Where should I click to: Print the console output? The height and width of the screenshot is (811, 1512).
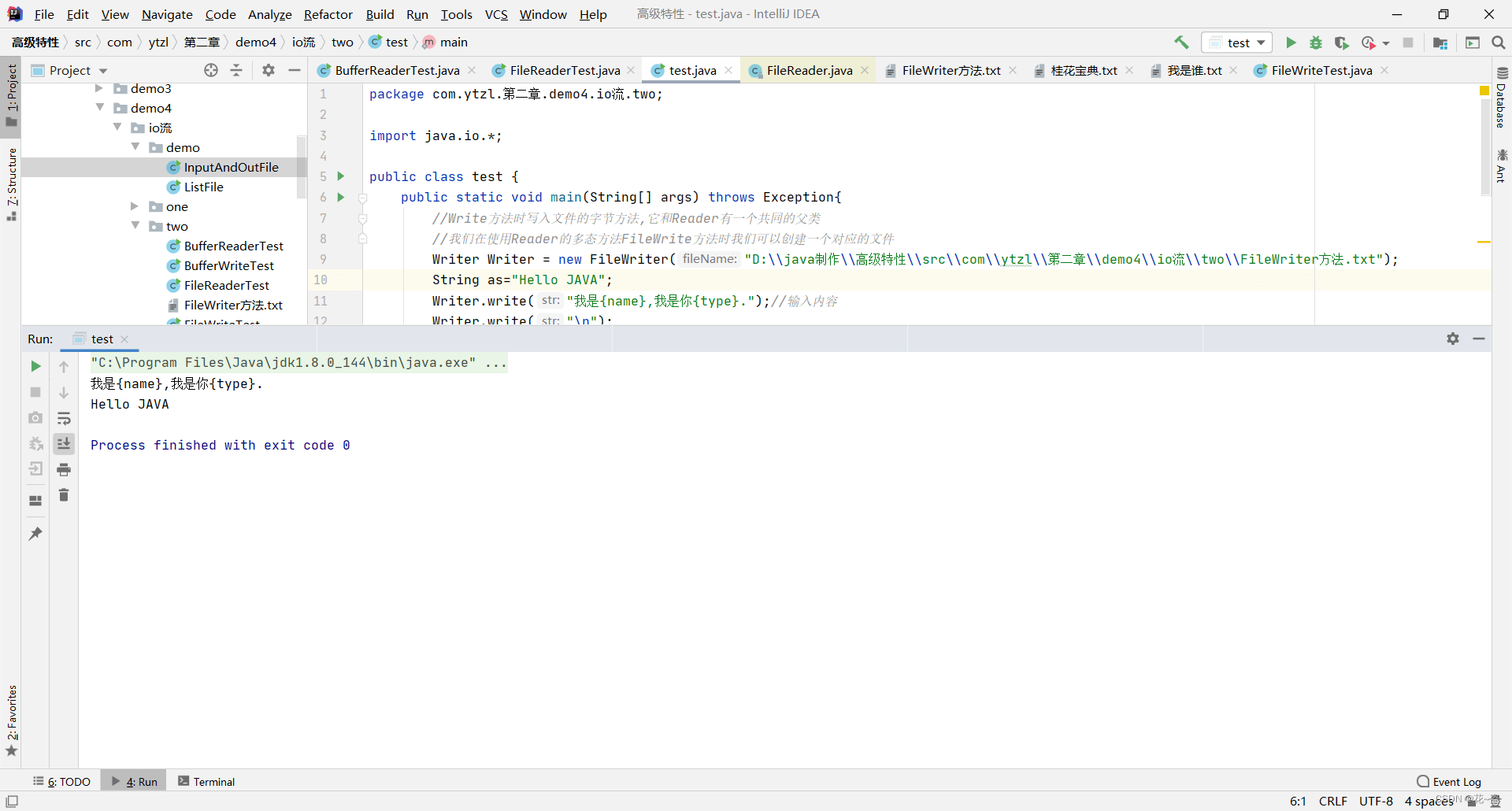tap(64, 469)
